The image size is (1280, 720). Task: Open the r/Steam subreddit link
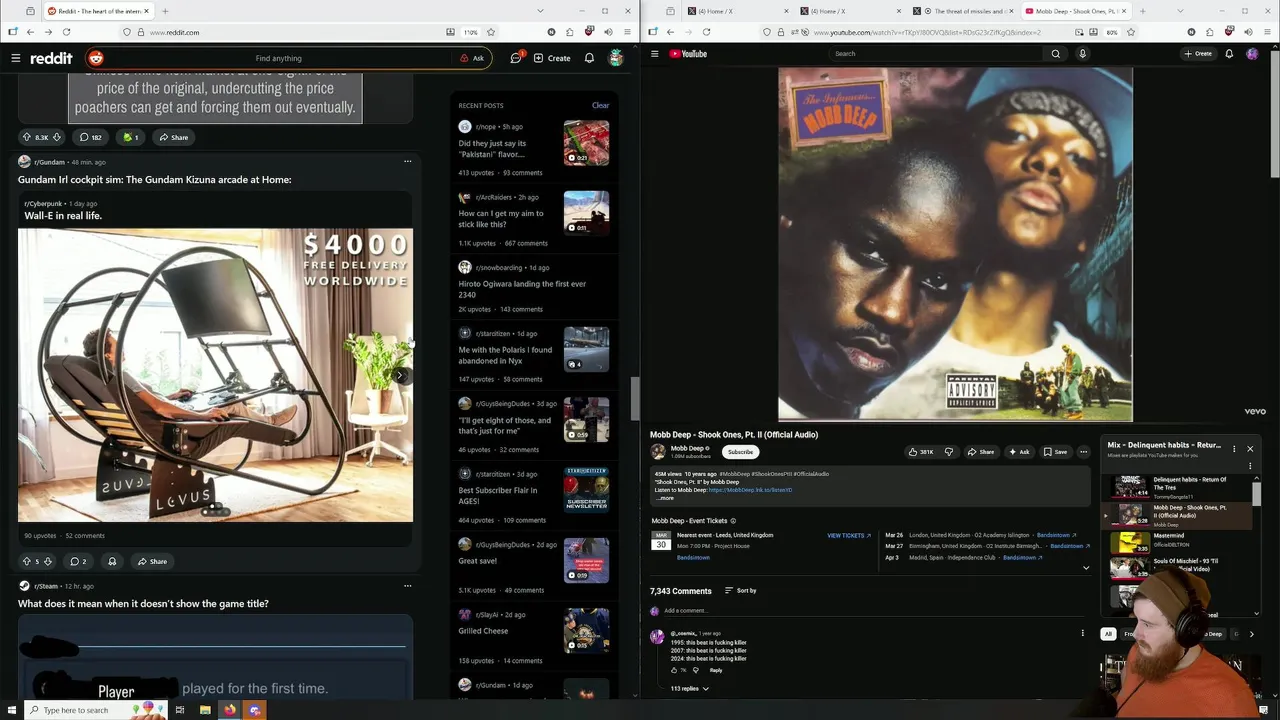[x=46, y=586]
